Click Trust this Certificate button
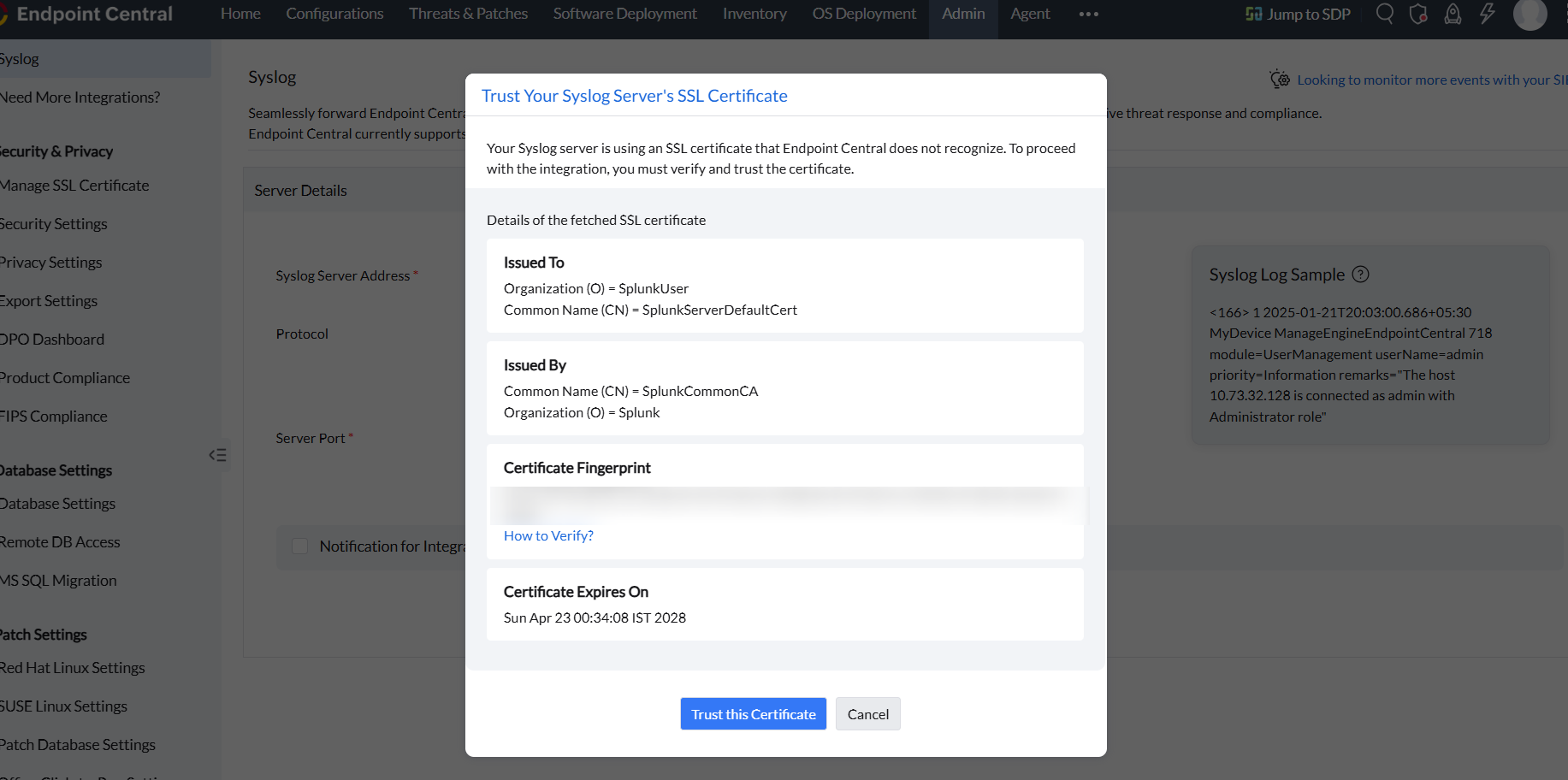Image resolution: width=1568 pixels, height=780 pixels. [753, 714]
